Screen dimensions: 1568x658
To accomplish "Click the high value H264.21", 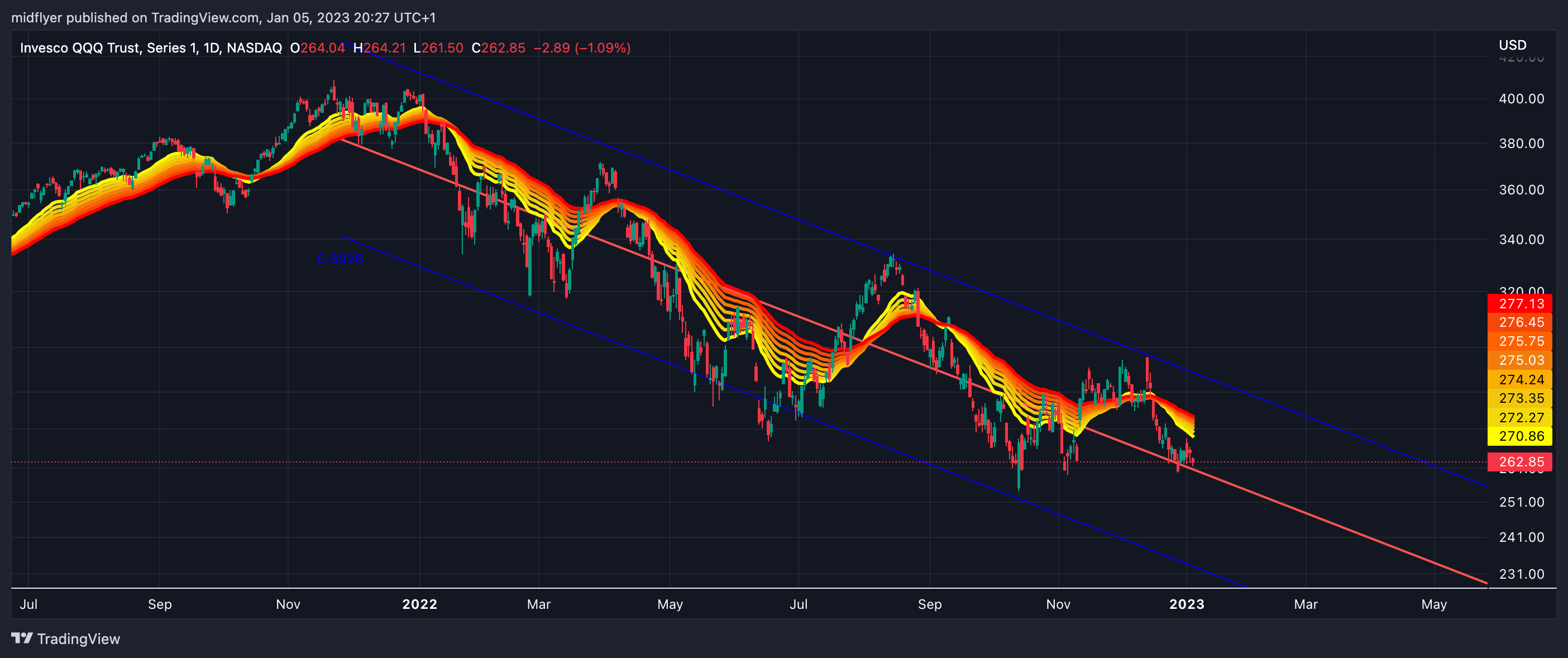I will [x=379, y=47].
